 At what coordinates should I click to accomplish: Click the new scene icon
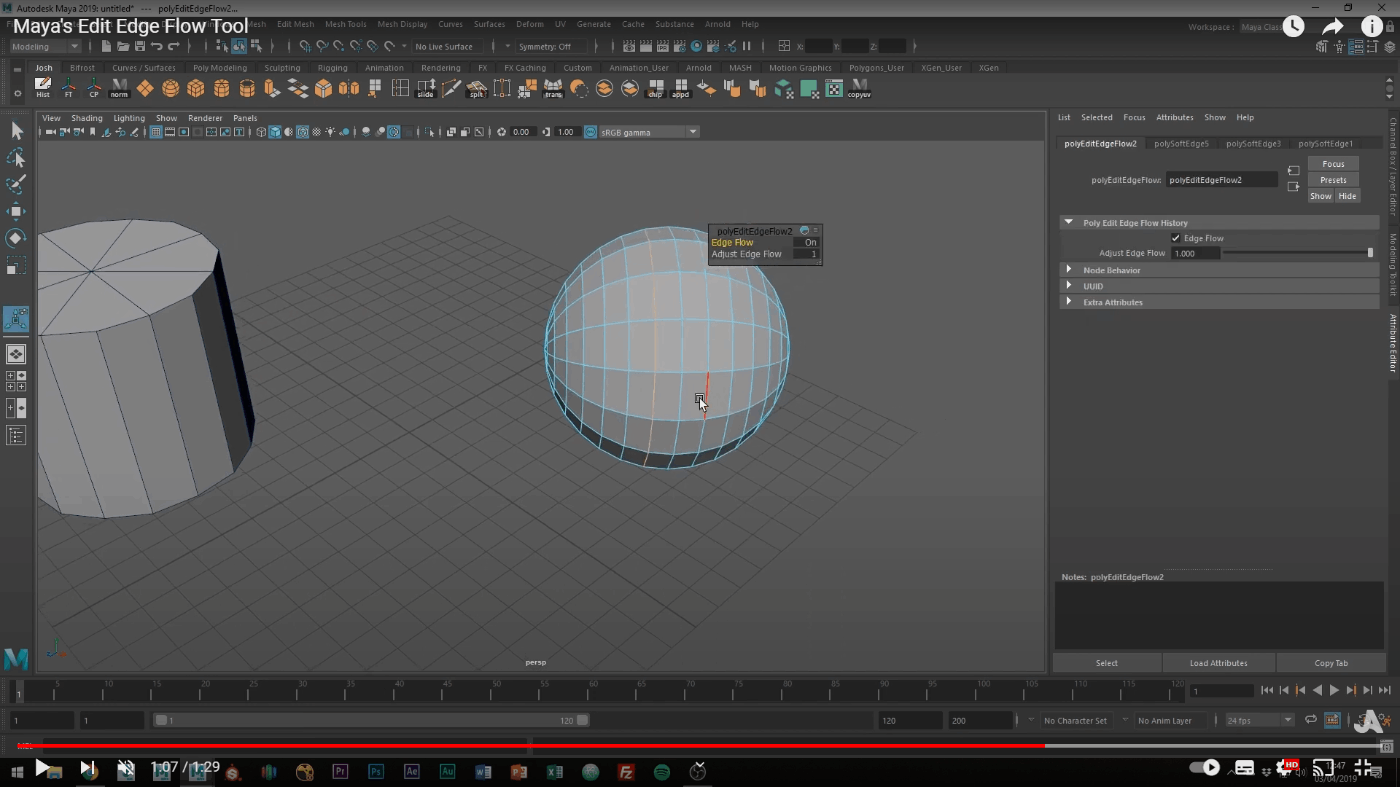106,46
